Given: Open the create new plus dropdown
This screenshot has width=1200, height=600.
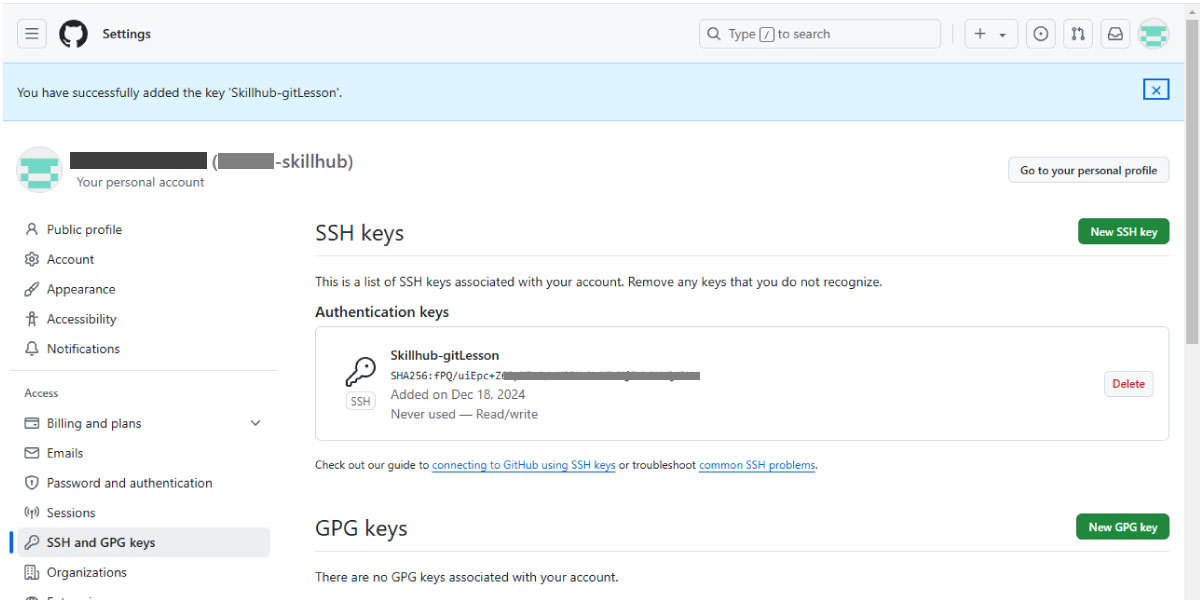Looking at the screenshot, I should [991, 34].
